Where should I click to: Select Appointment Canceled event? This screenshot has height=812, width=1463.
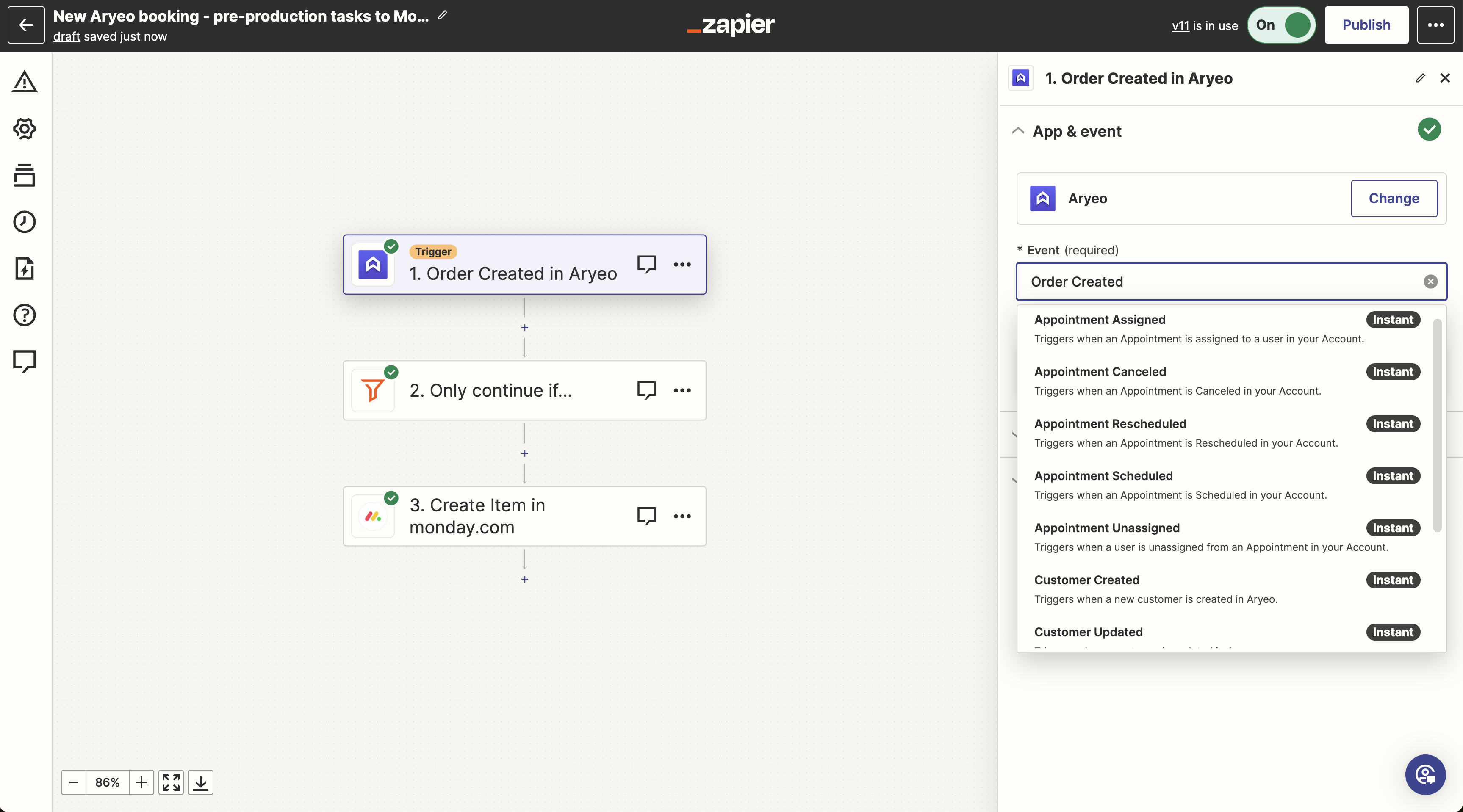pyautogui.click(x=1227, y=381)
